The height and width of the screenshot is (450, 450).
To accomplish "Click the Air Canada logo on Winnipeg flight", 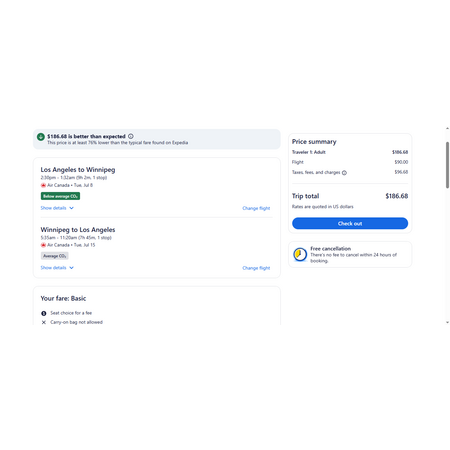I will click(x=43, y=245).
